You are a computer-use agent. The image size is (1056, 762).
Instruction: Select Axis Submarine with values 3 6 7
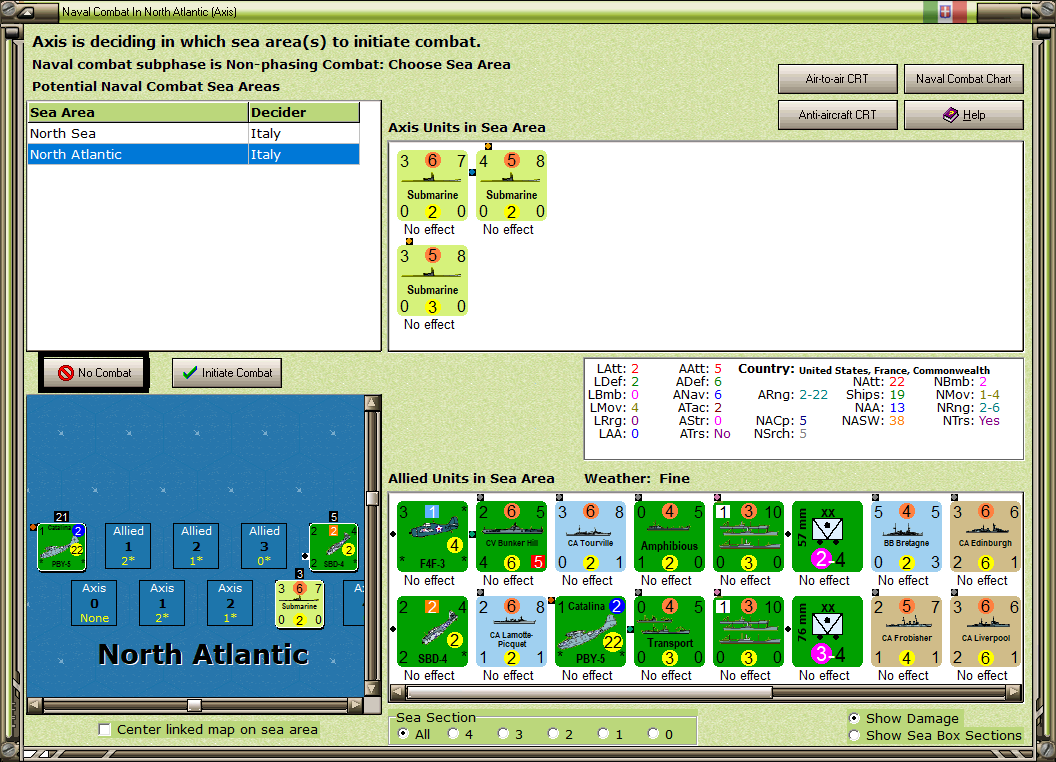click(432, 185)
